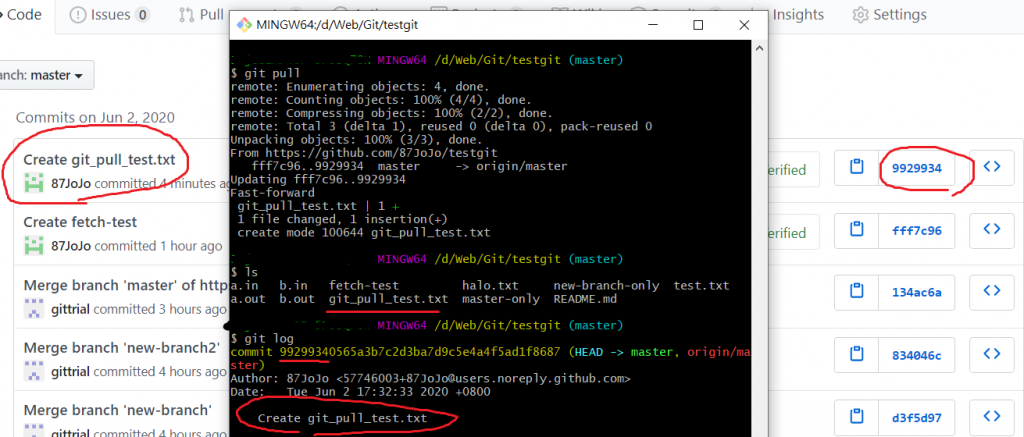
Task: Open the Insights tab
Action: [798, 14]
